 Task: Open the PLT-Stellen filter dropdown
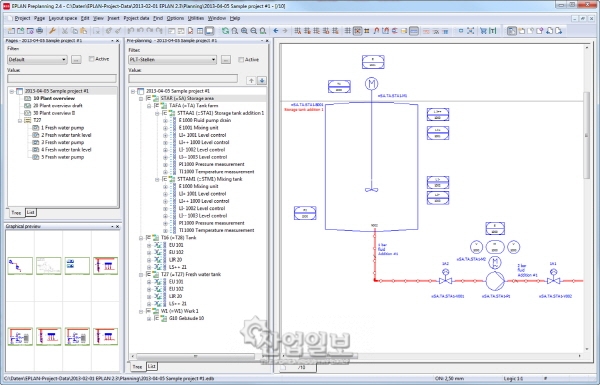tap(172, 60)
